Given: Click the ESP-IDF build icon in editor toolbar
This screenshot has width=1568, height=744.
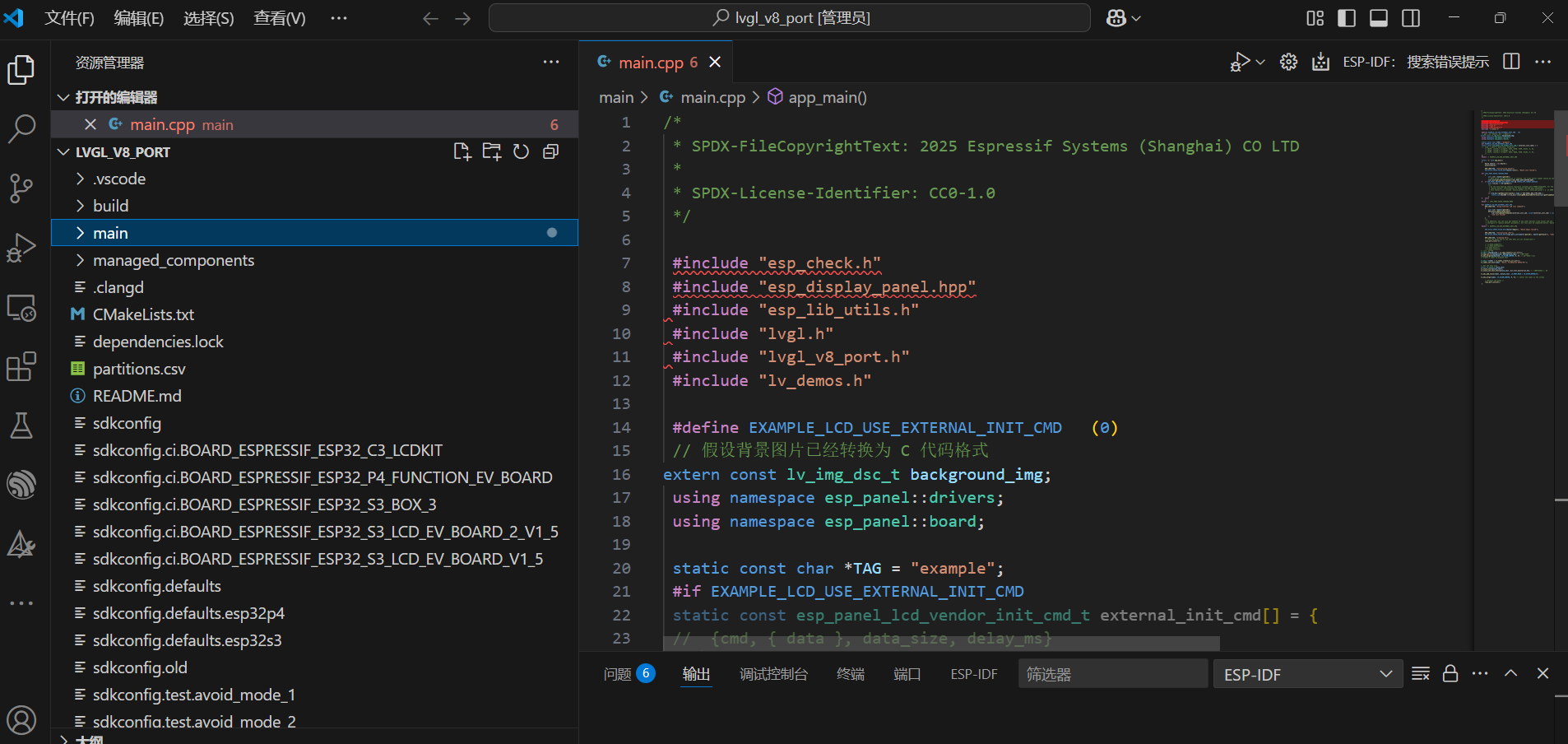Looking at the screenshot, I should [1321, 63].
